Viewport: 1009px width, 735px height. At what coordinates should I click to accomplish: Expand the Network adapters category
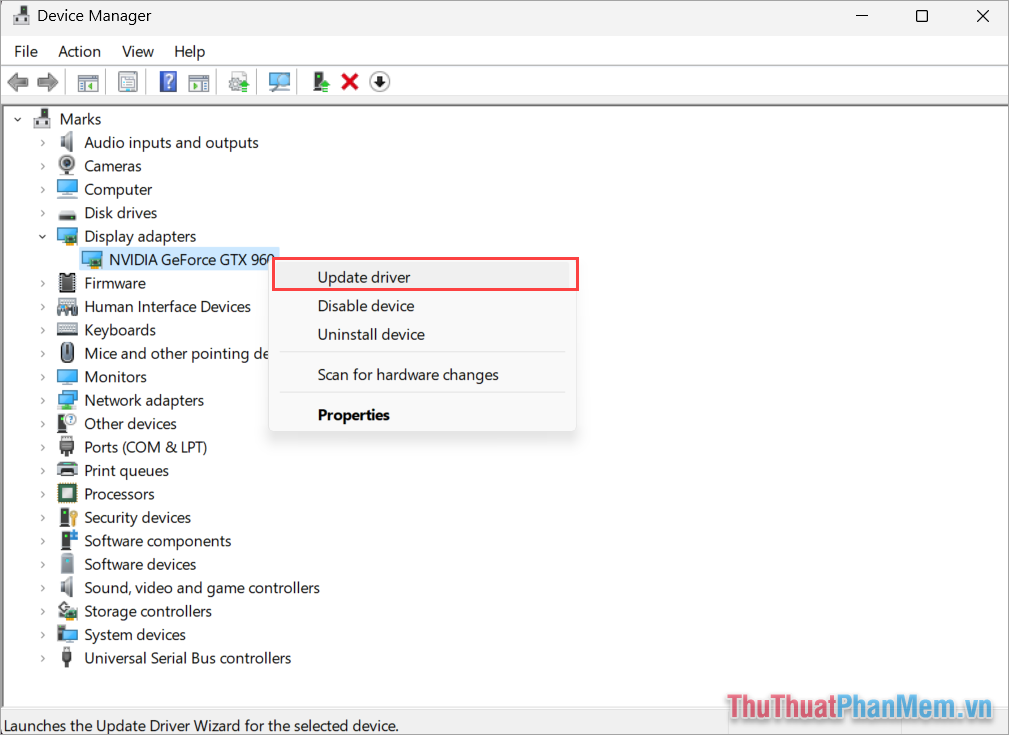coord(42,399)
